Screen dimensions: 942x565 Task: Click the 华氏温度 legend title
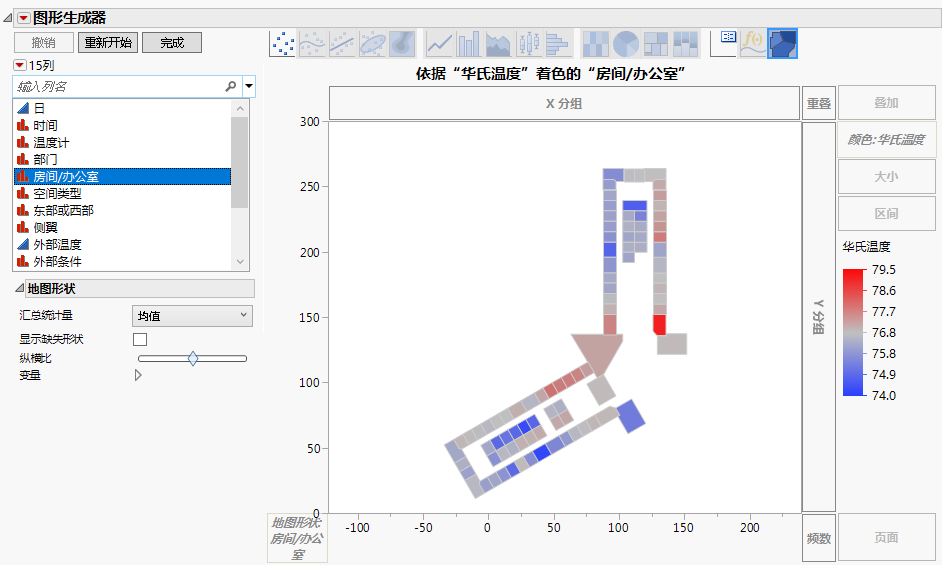click(866, 246)
